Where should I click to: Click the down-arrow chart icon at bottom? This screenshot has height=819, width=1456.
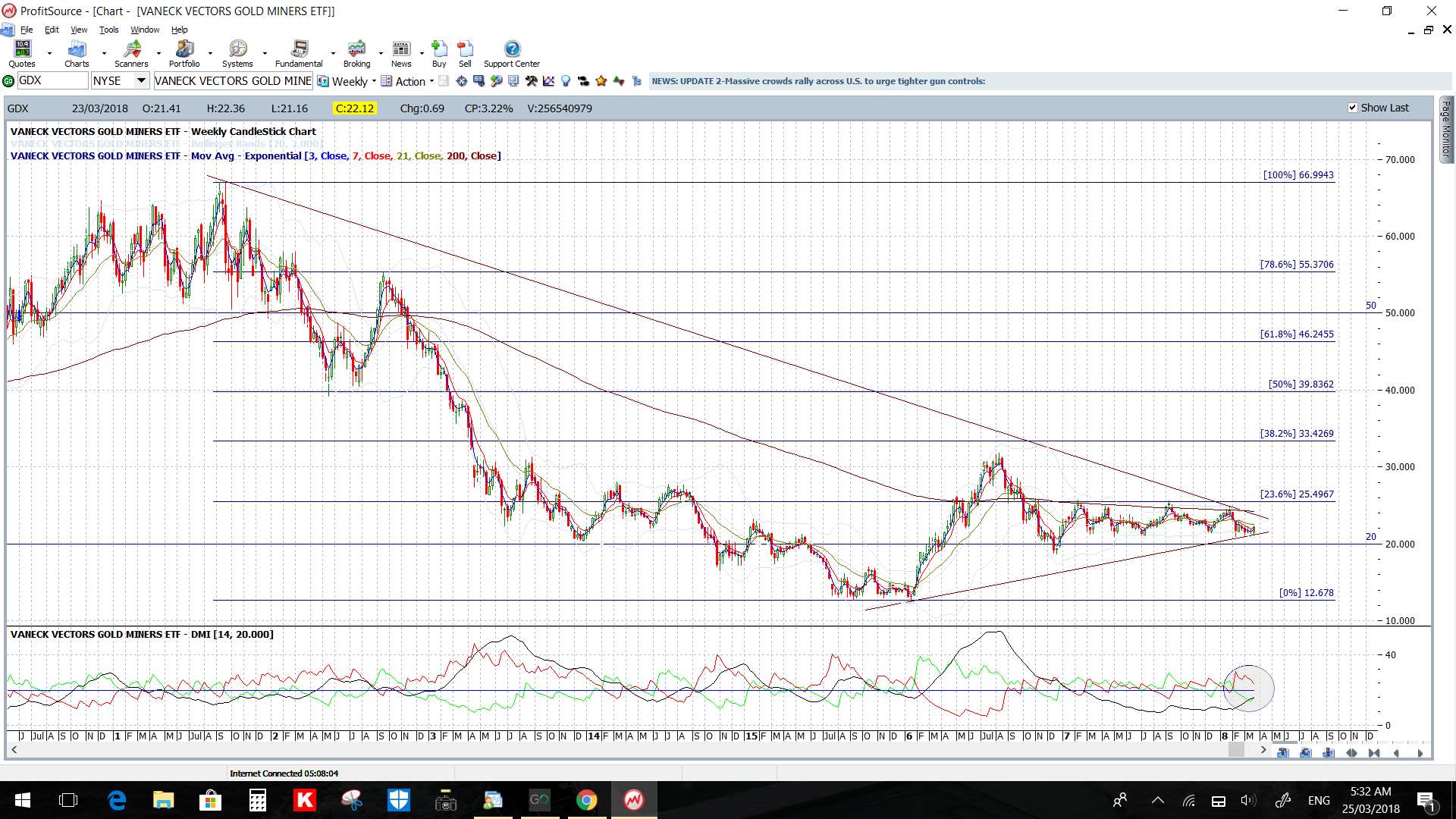(1328, 753)
